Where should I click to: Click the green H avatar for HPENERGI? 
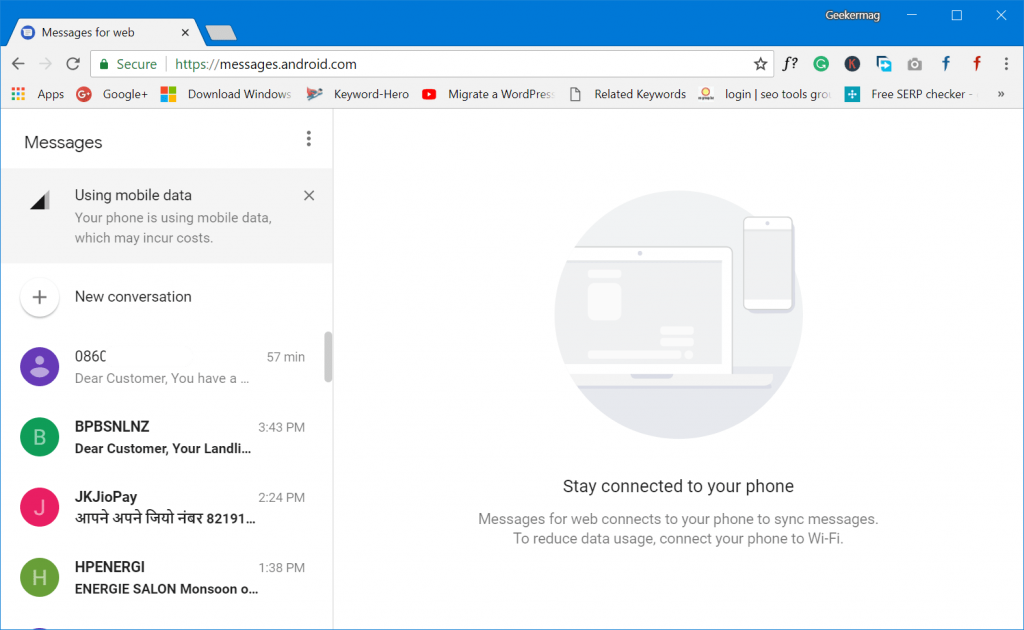coord(40,577)
